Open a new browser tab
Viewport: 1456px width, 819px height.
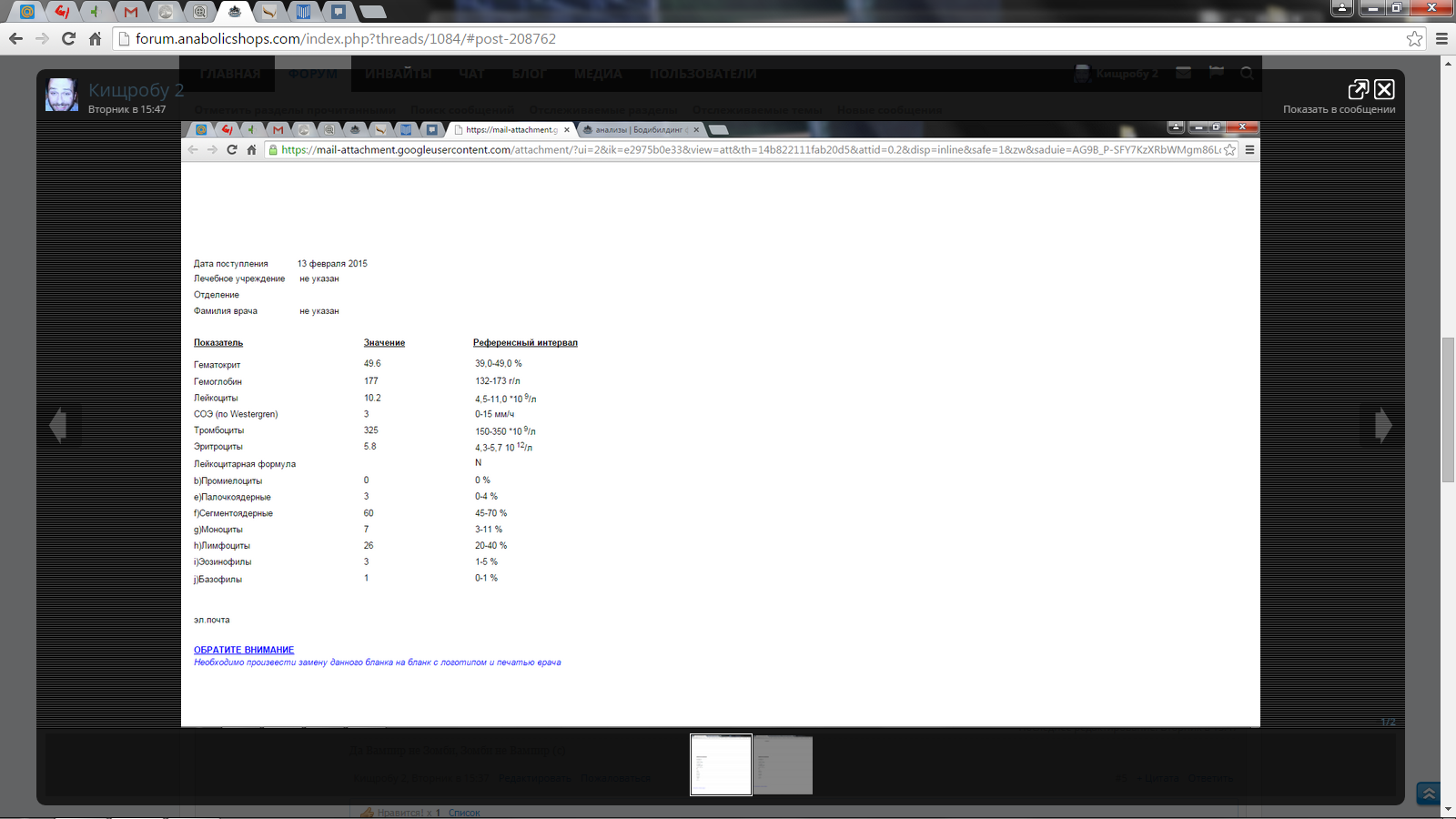[372, 12]
